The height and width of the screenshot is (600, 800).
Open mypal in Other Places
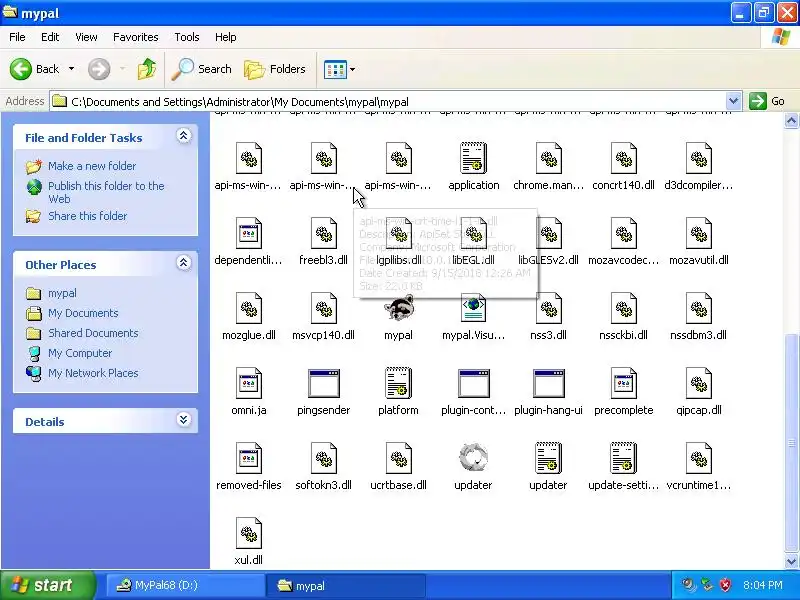(x=62, y=293)
